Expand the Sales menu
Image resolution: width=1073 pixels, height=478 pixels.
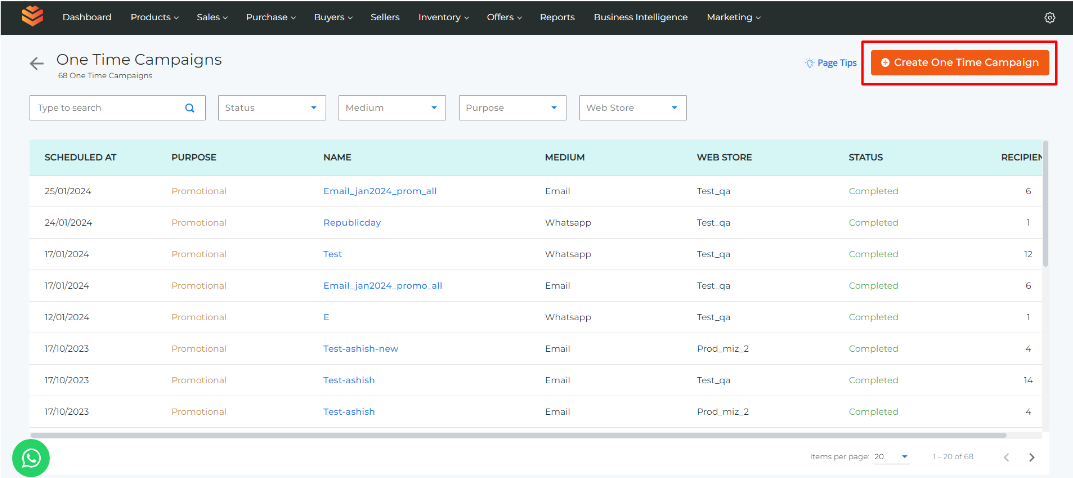[212, 17]
